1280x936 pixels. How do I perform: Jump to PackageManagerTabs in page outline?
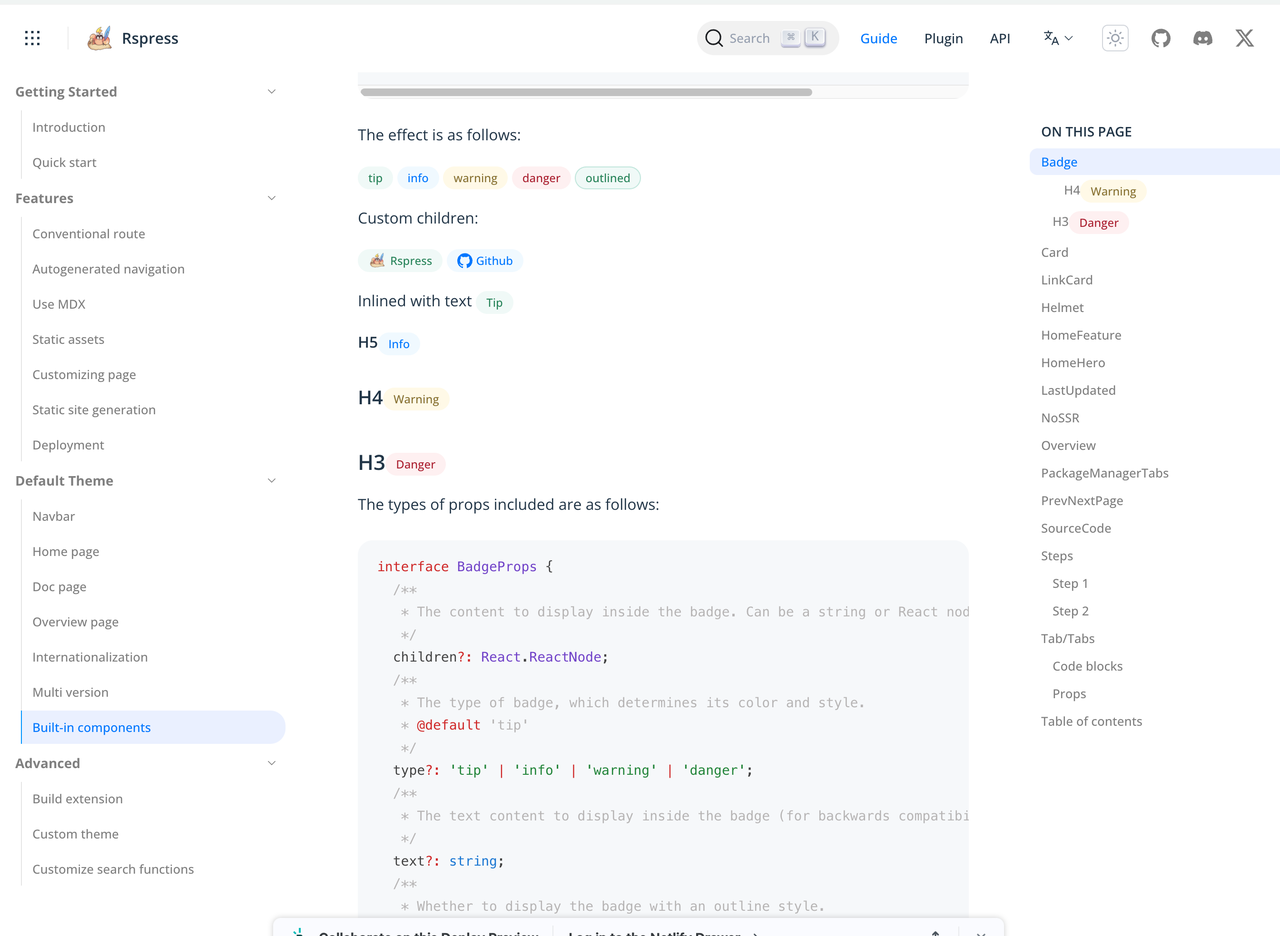(1104, 473)
